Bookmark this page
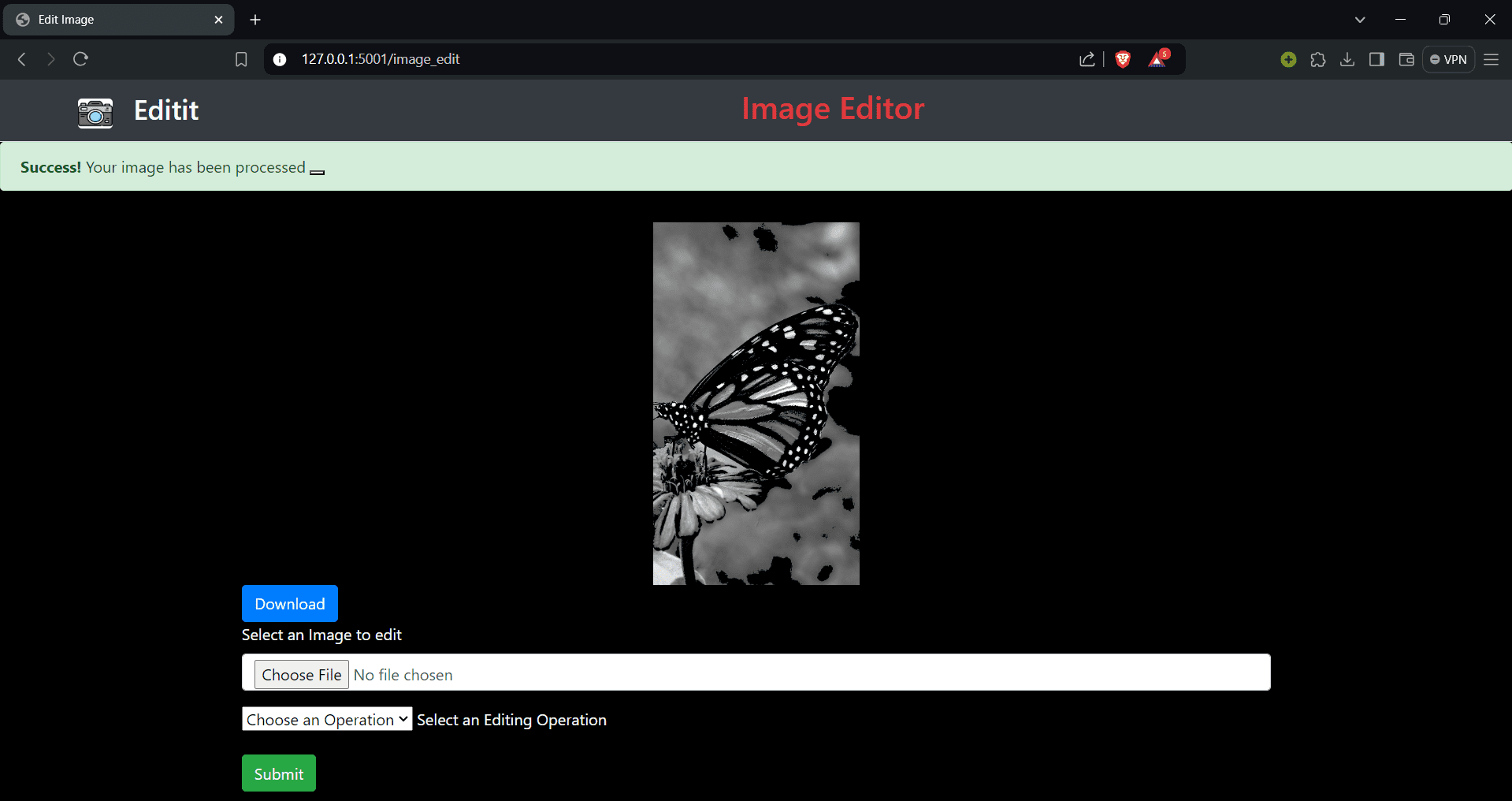The image size is (1512, 801). 241,60
